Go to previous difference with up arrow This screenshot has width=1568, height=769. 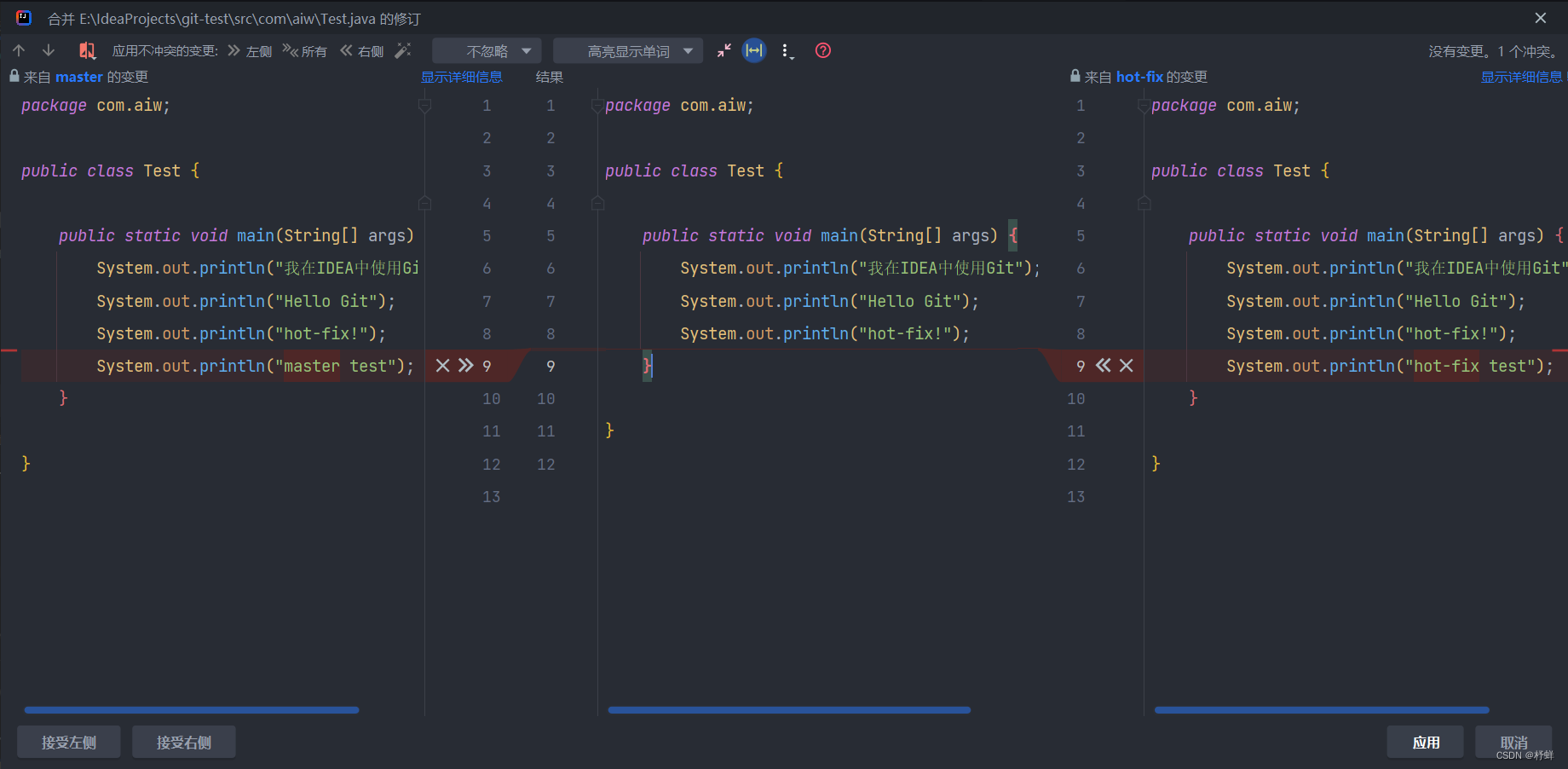coord(19,51)
